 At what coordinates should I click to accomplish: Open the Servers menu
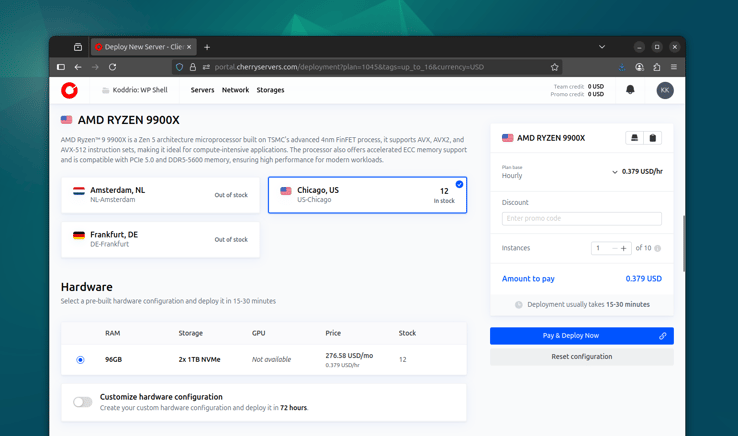(202, 90)
